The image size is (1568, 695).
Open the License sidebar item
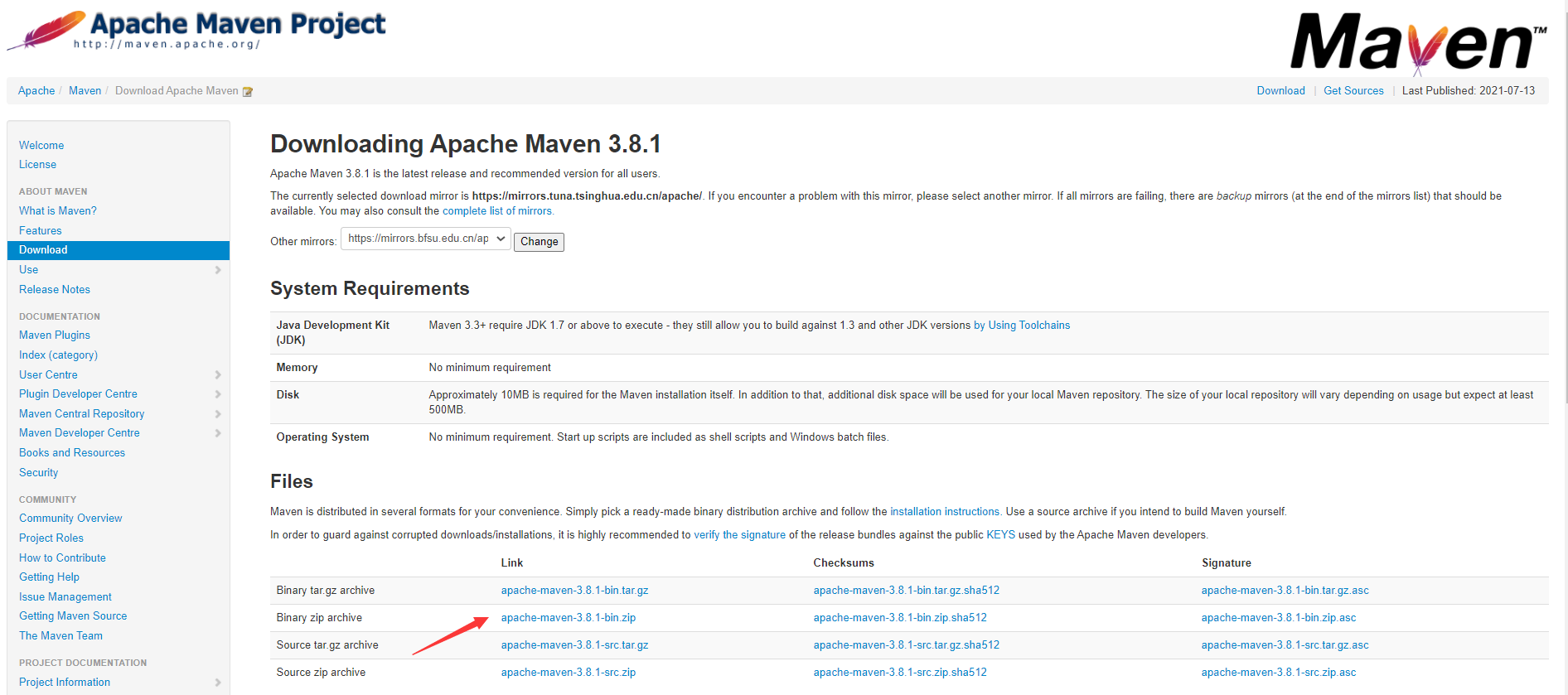(37, 165)
